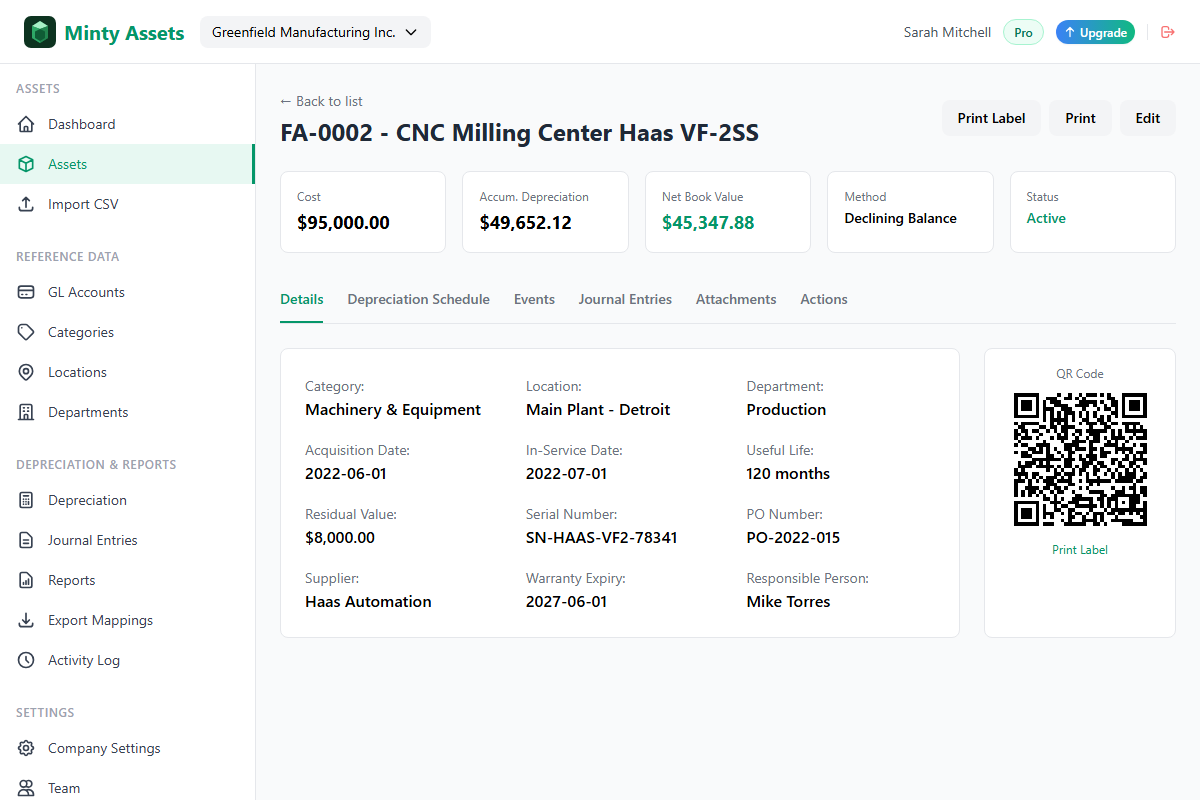Click the Export Mappings download icon

(27, 620)
